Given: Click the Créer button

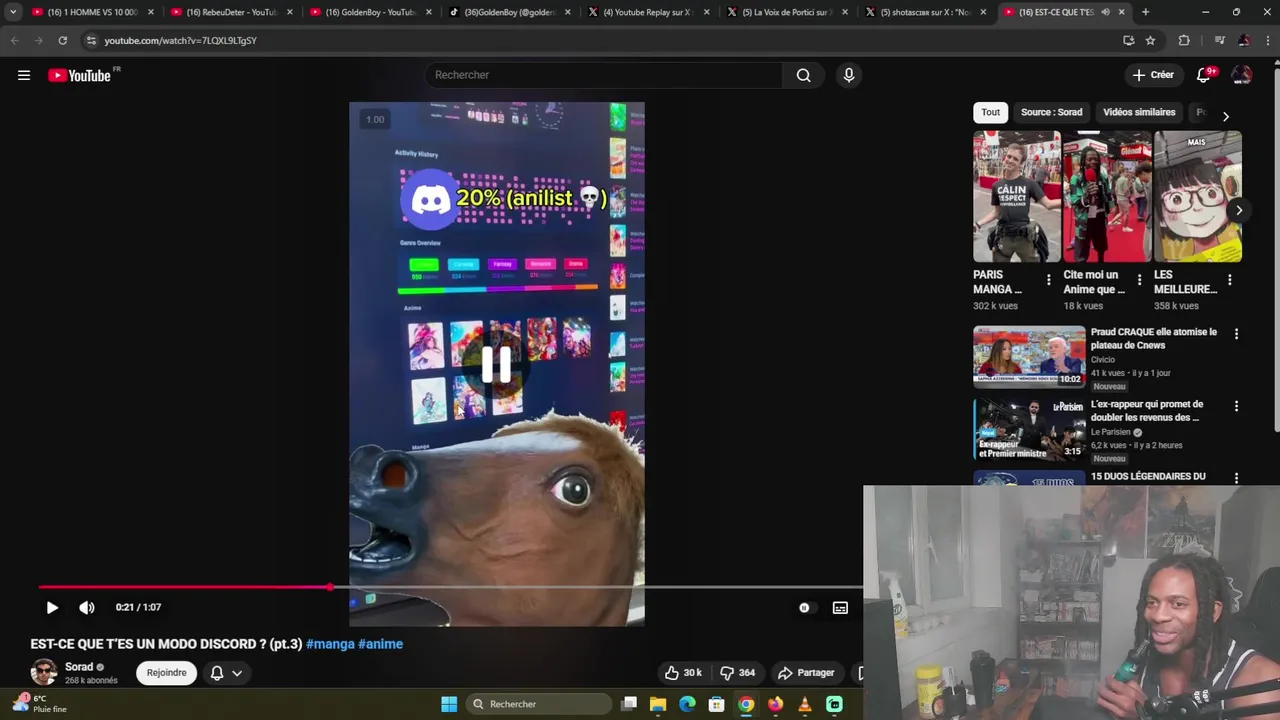Looking at the screenshot, I should 1153,75.
